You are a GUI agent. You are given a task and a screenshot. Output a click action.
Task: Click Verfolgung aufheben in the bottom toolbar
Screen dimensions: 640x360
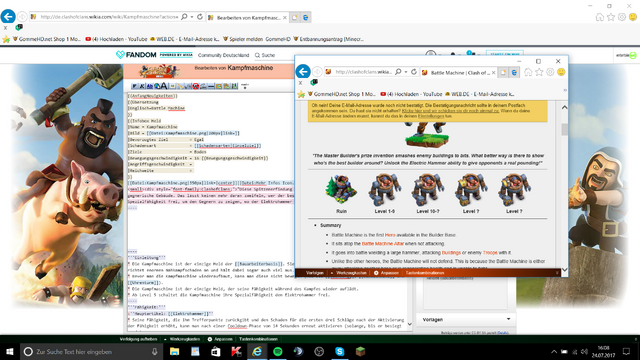point(138,339)
